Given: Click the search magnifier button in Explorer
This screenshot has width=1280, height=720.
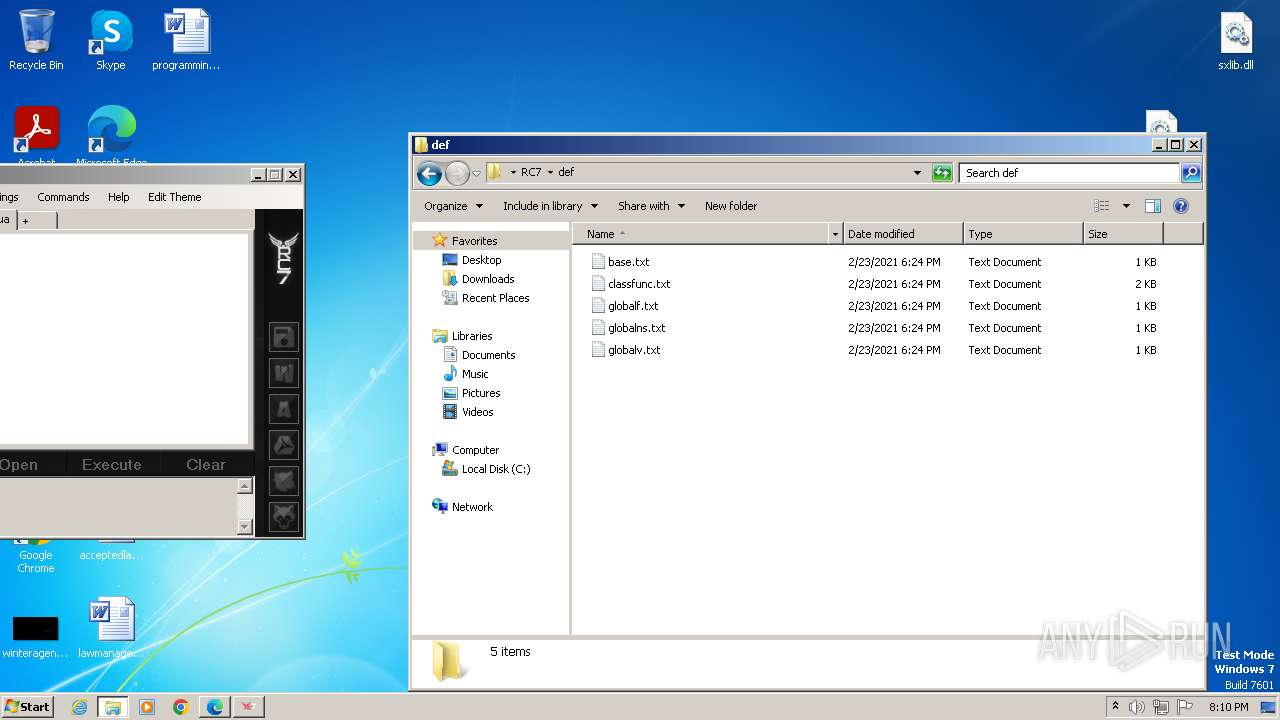Looking at the screenshot, I should (1190, 173).
